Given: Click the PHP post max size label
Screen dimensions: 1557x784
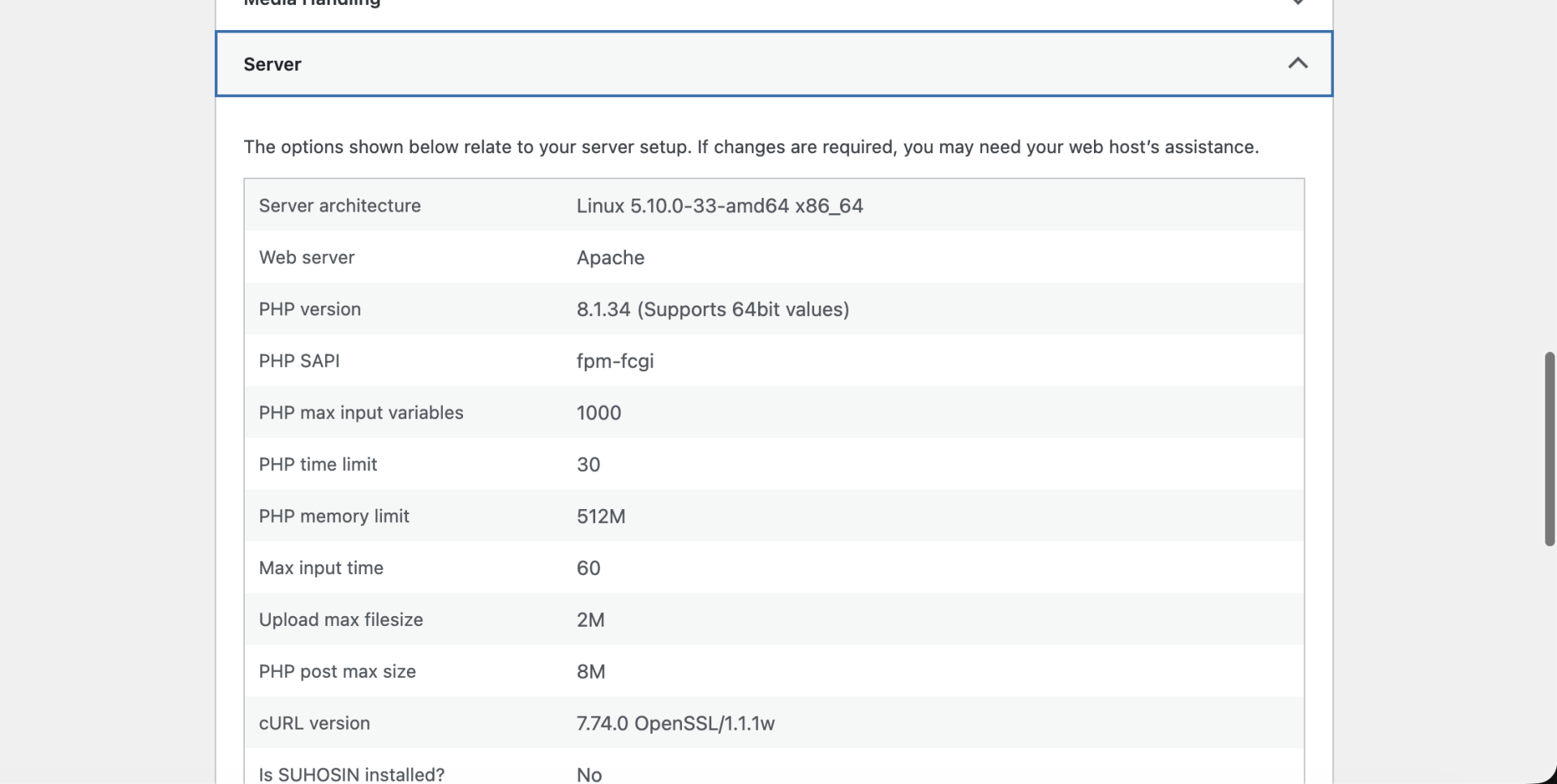Looking at the screenshot, I should coord(337,672).
